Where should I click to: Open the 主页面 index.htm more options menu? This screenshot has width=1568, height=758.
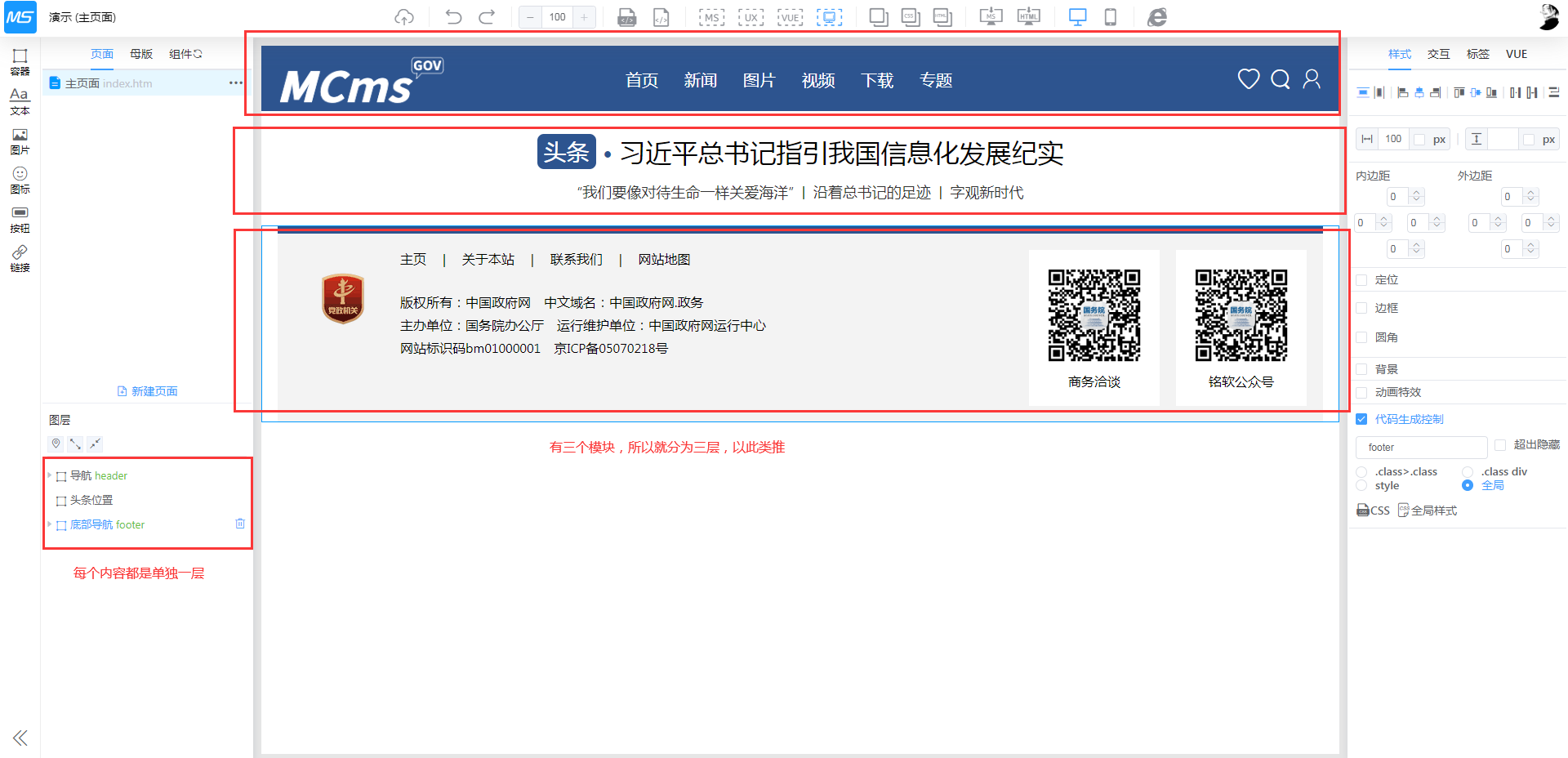236,83
